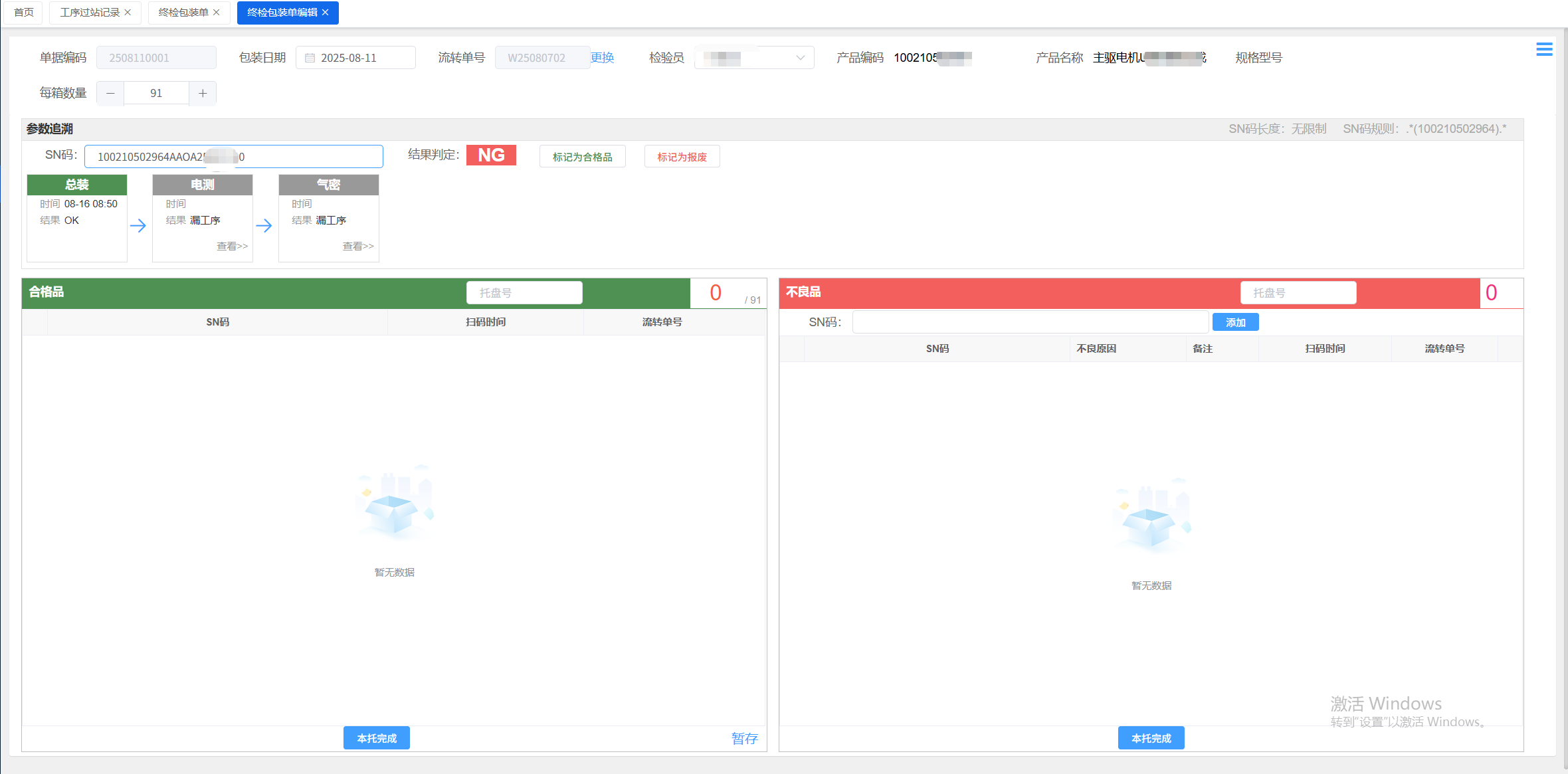
Task: Focus the SN码 input in 不良品 panel
Action: point(1030,322)
